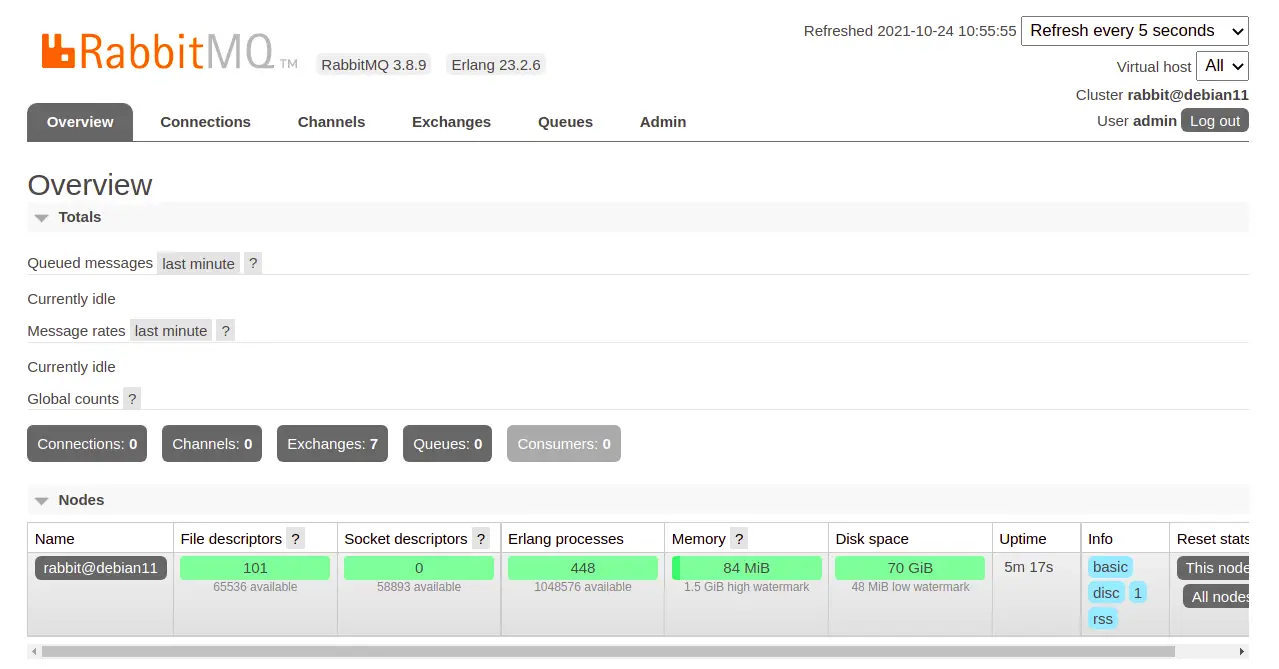Viewport: 1279px width, 669px height.
Task: Open the Admin tab
Action: (663, 122)
